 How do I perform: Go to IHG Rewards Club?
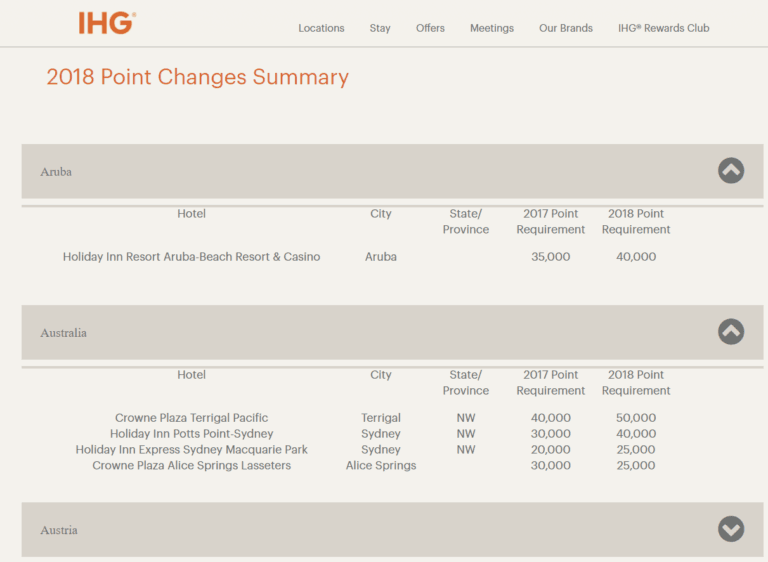click(663, 28)
